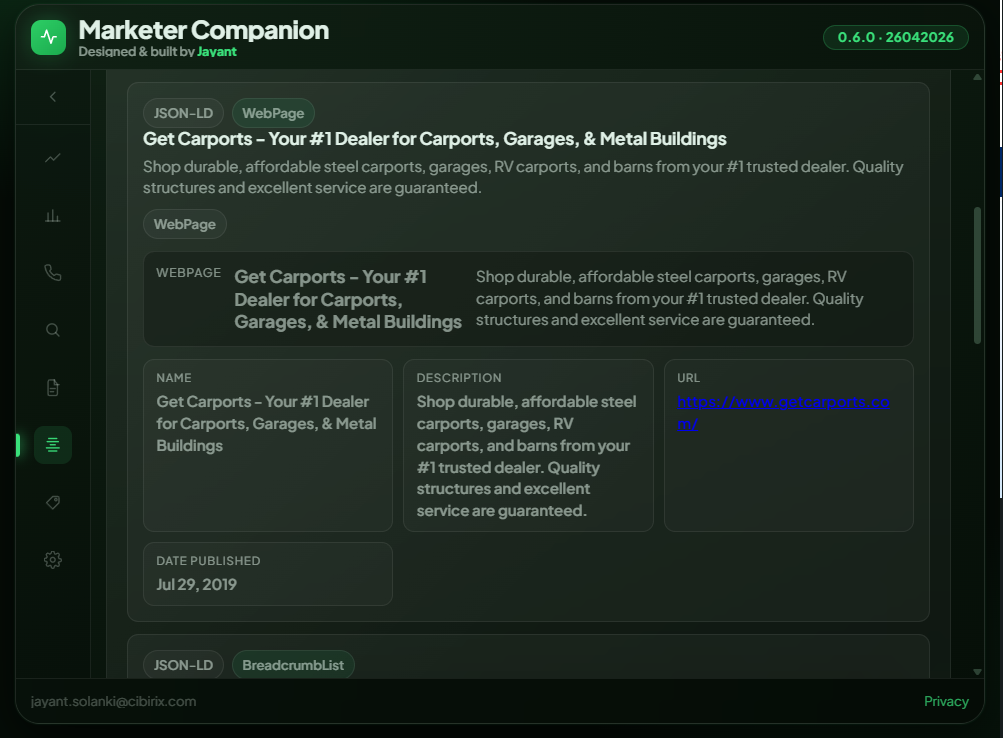The image size is (1003, 738).
Task: Collapse the sidebar with back chevron
Action: tap(53, 97)
